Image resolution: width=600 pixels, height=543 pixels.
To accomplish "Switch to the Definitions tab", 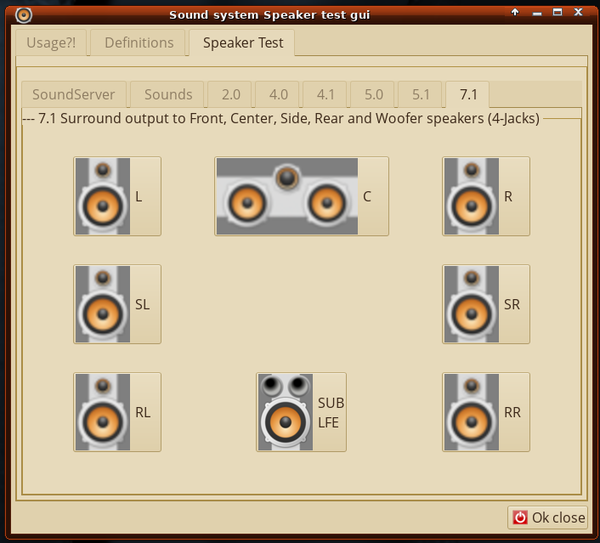I will 139,43.
